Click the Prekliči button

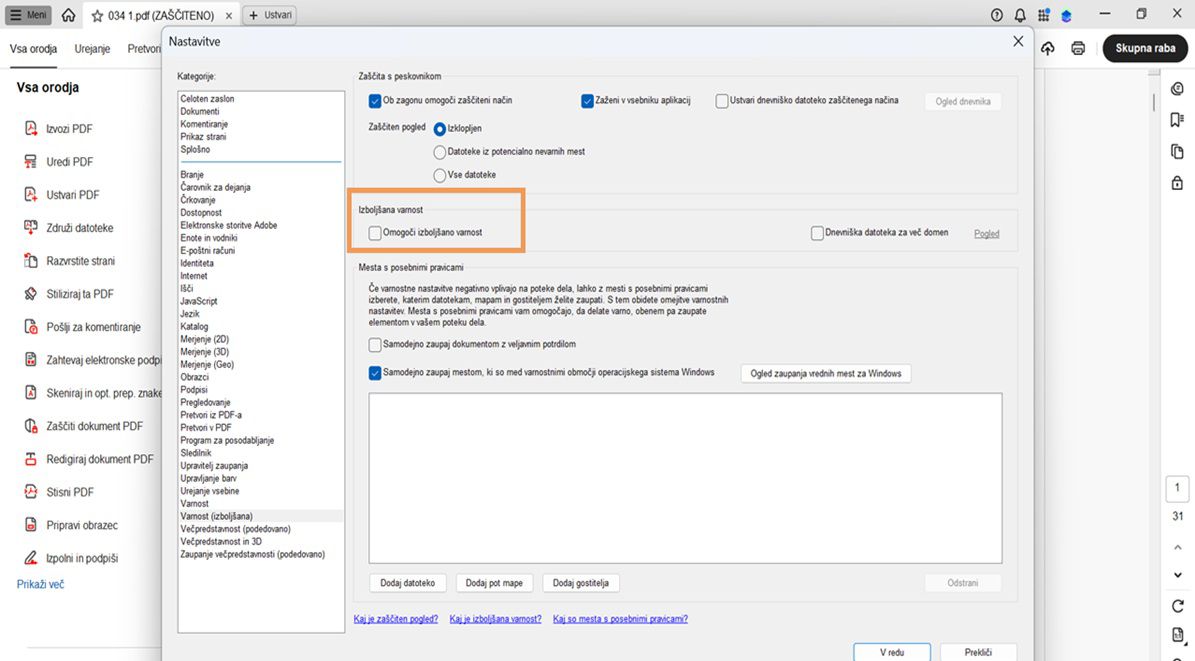point(978,653)
